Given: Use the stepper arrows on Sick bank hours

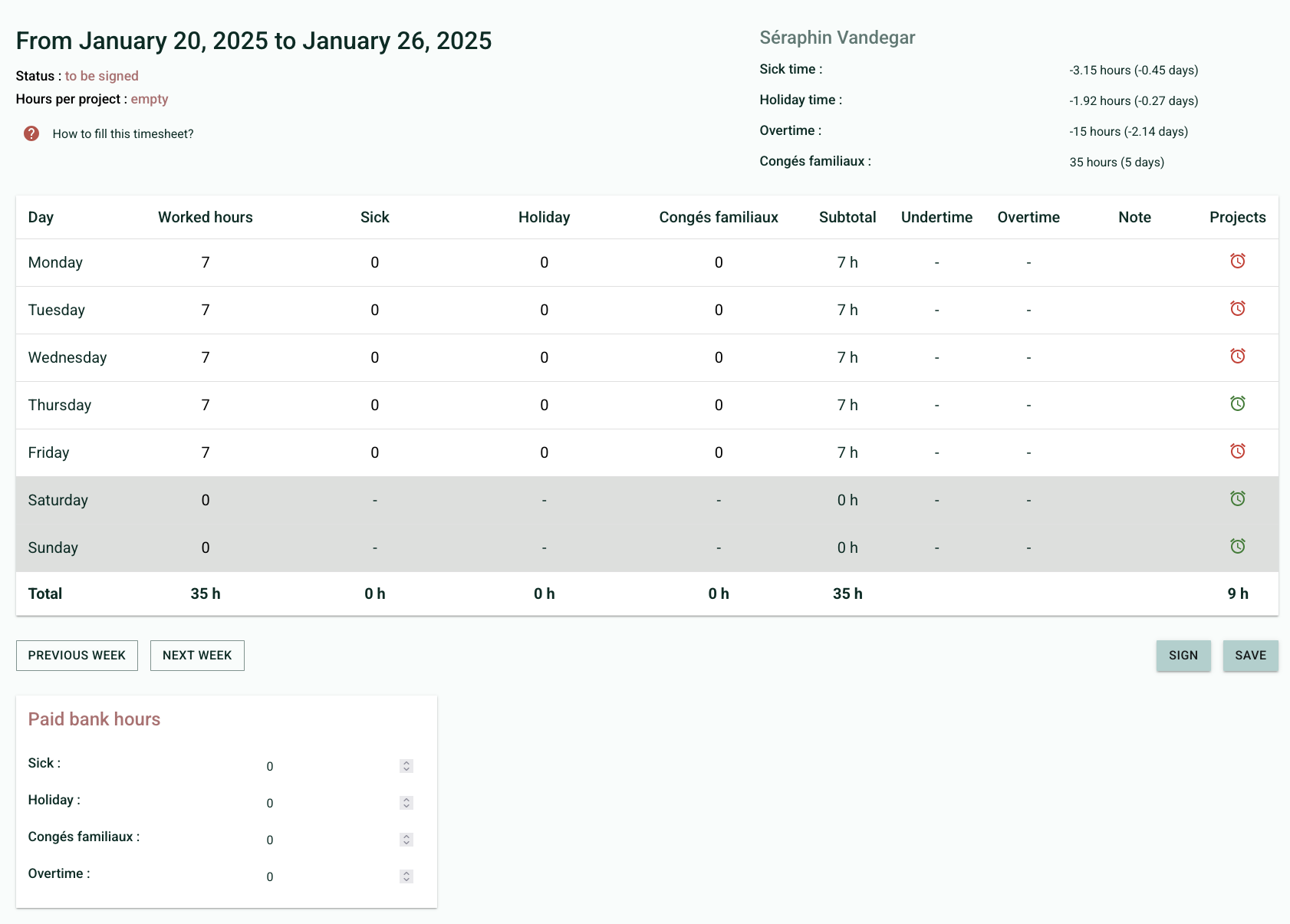Looking at the screenshot, I should tap(406, 766).
